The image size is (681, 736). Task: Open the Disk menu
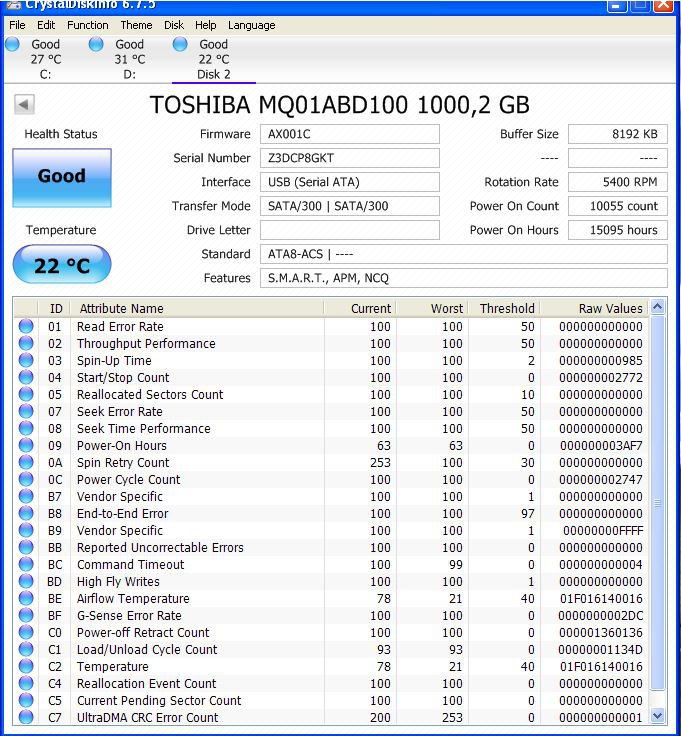tap(174, 25)
